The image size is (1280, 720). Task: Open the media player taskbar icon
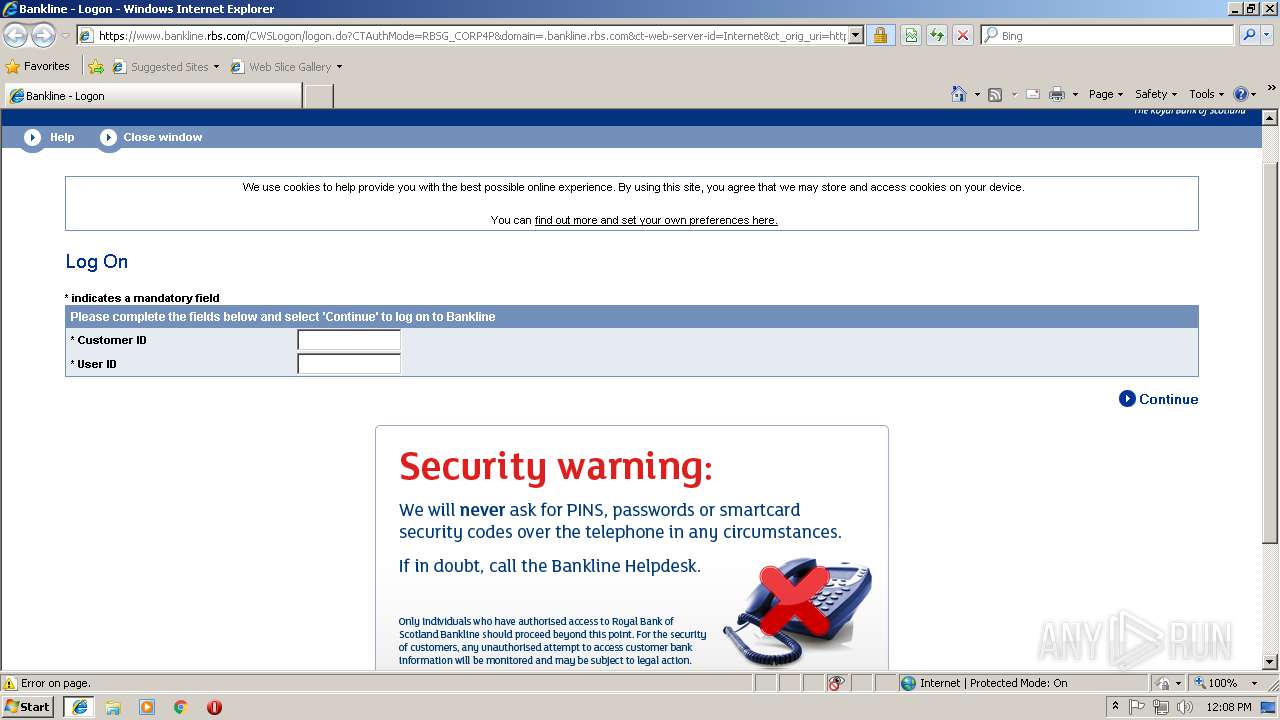147,707
